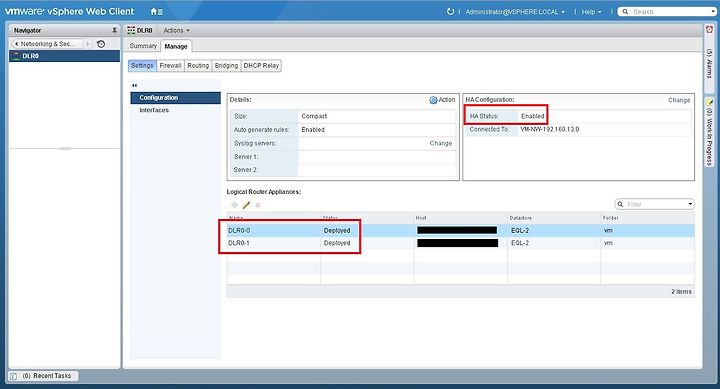The width and height of the screenshot is (720, 389).
Task: Select the DLR0-1 appliance row
Action: pos(461,243)
